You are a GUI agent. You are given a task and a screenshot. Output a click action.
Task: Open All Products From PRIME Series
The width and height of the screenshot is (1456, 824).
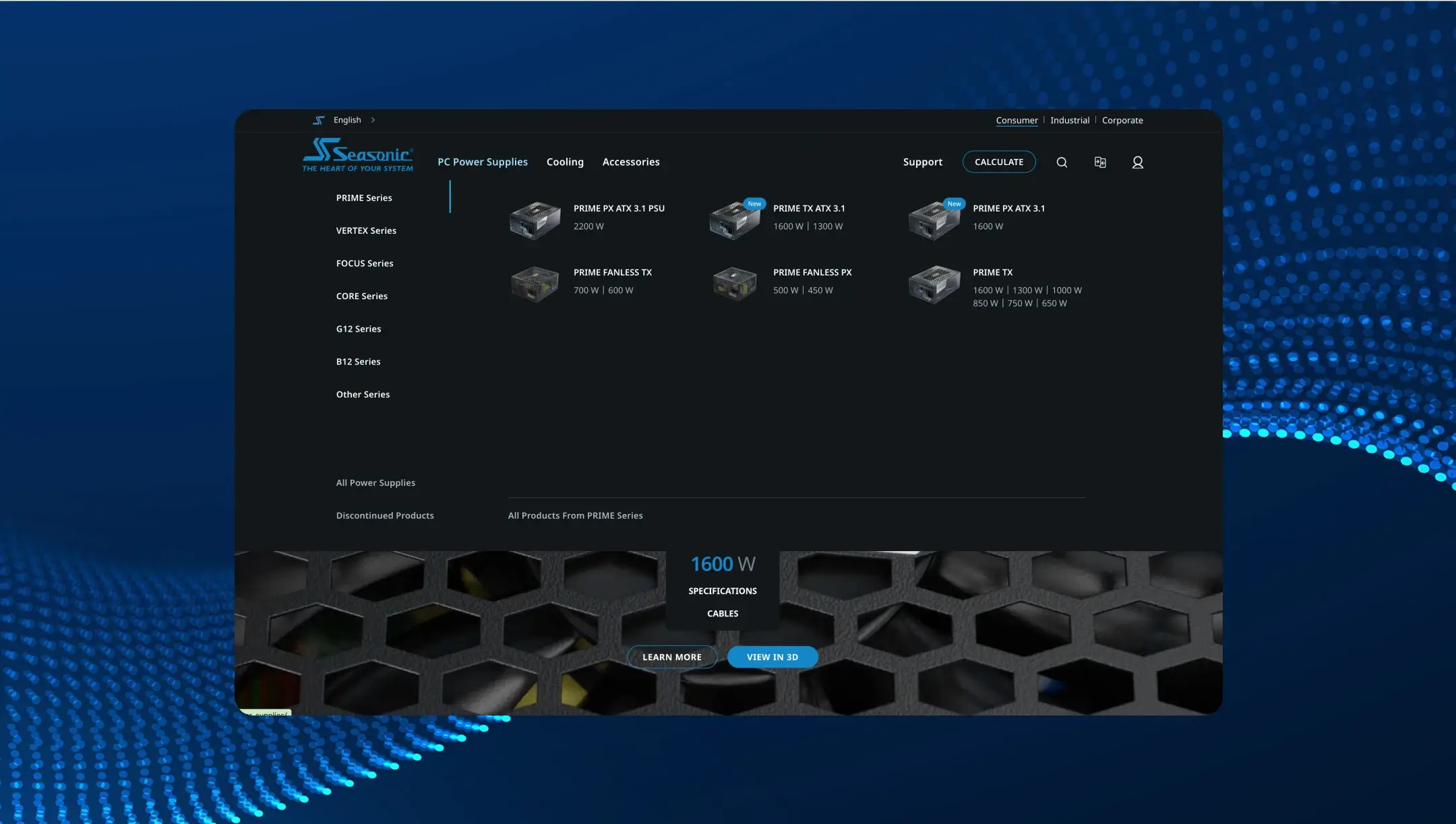pos(575,515)
